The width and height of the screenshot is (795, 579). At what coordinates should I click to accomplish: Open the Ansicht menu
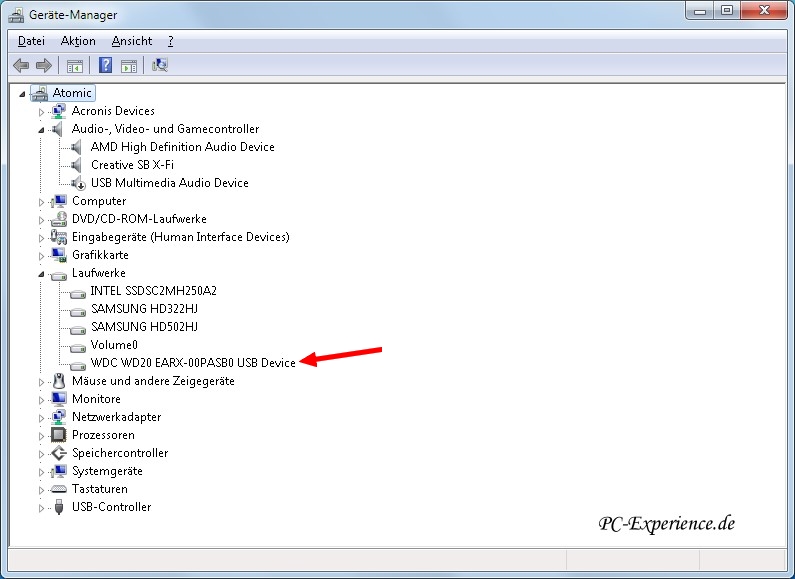(x=132, y=41)
